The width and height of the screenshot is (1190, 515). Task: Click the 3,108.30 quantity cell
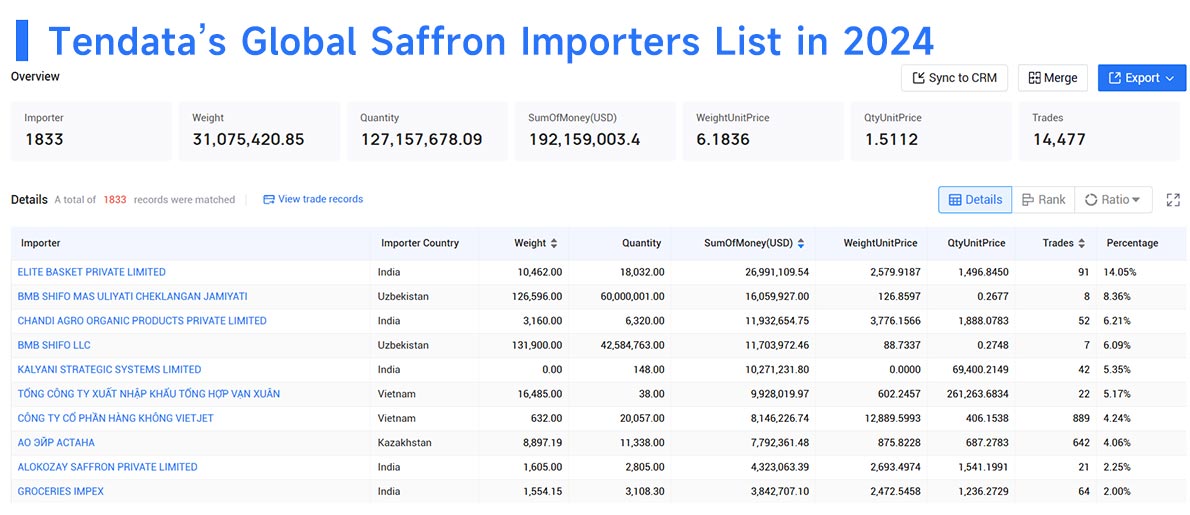point(644,491)
